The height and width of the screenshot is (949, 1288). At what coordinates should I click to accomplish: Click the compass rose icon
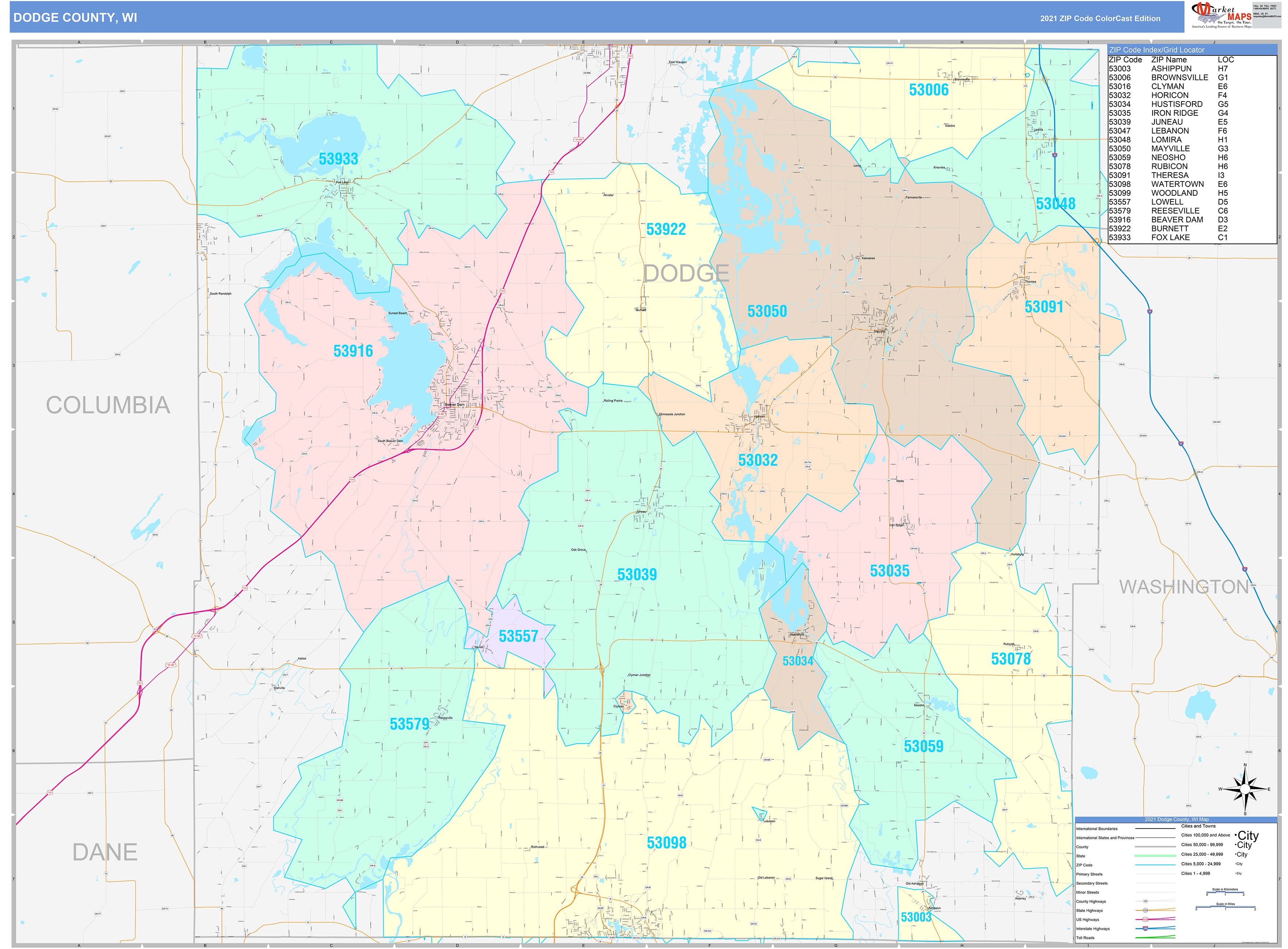(1244, 790)
